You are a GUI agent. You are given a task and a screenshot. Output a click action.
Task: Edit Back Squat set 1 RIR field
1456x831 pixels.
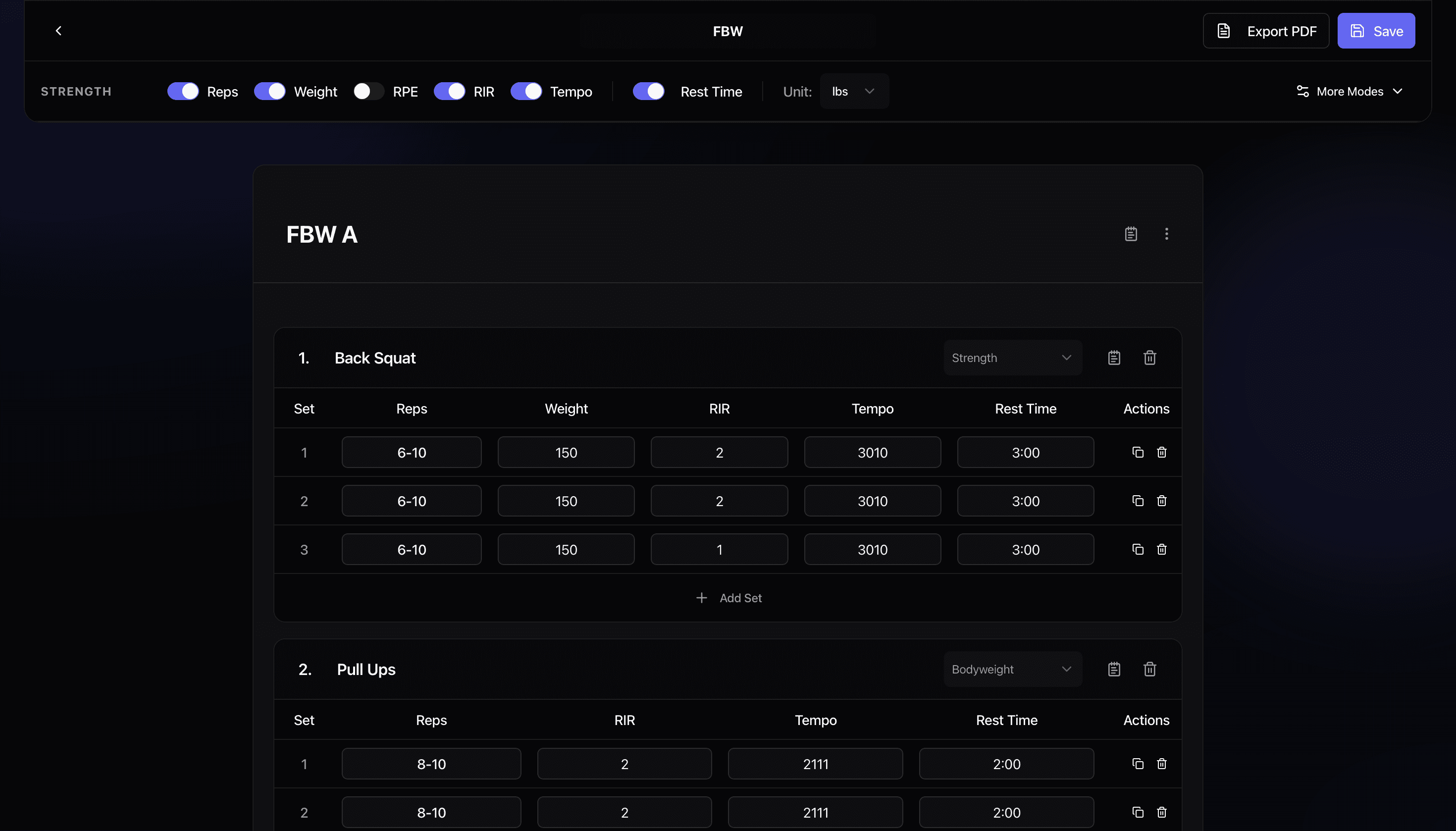click(x=719, y=453)
